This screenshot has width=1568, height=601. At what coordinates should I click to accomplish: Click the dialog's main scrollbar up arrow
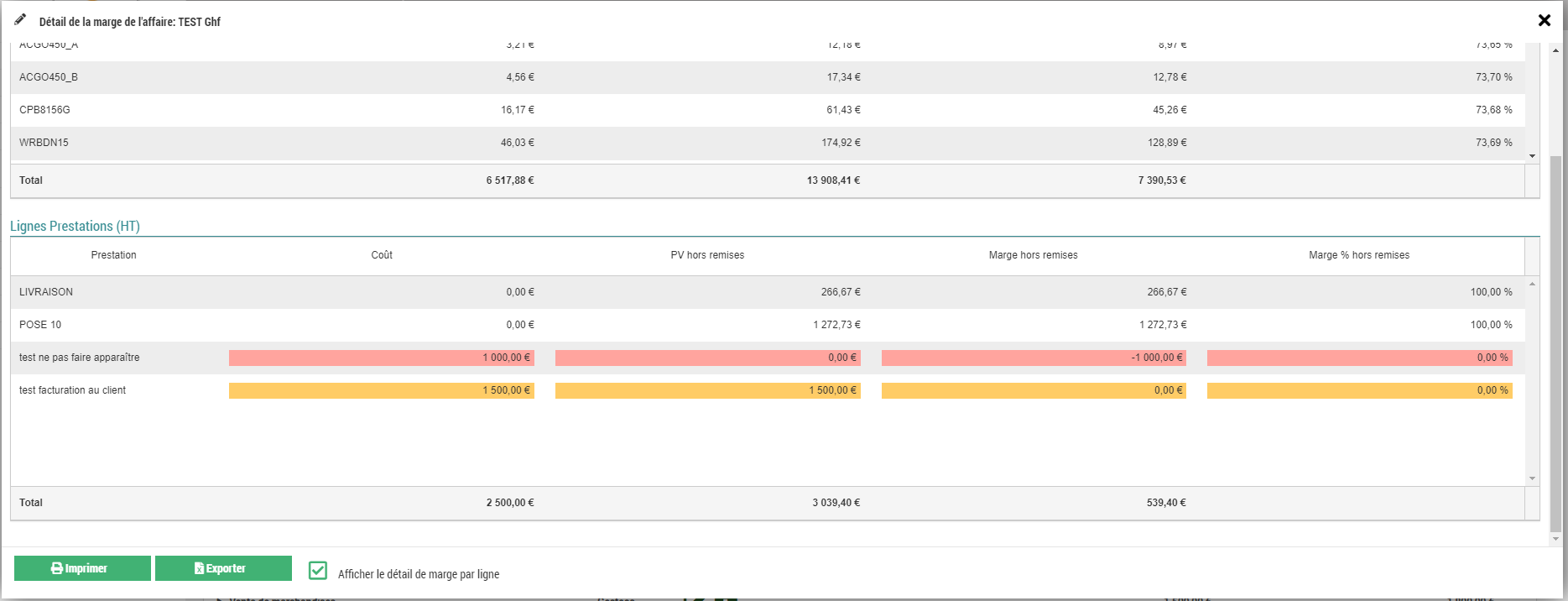pyautogui.click(x=1555, y=50)
